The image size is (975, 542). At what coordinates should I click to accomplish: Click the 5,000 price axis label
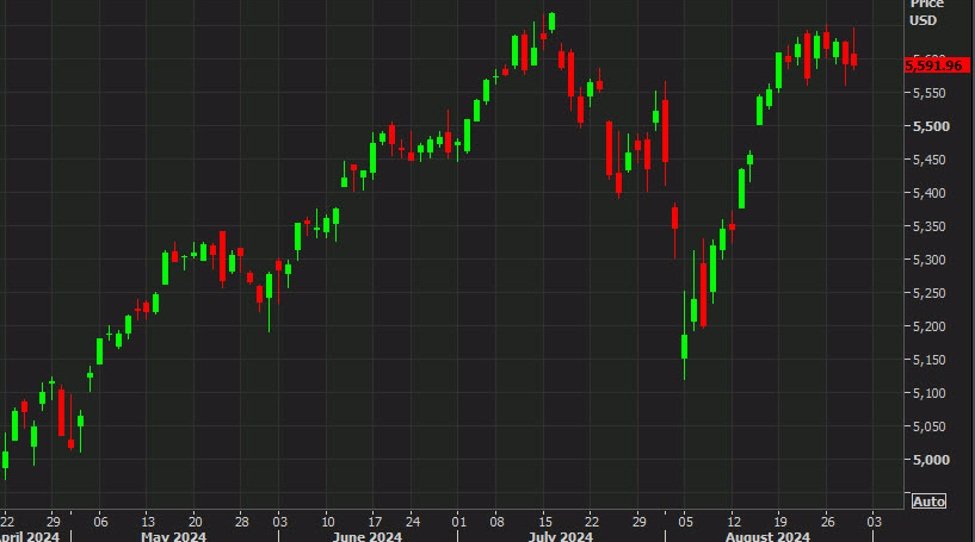[929, 460]
